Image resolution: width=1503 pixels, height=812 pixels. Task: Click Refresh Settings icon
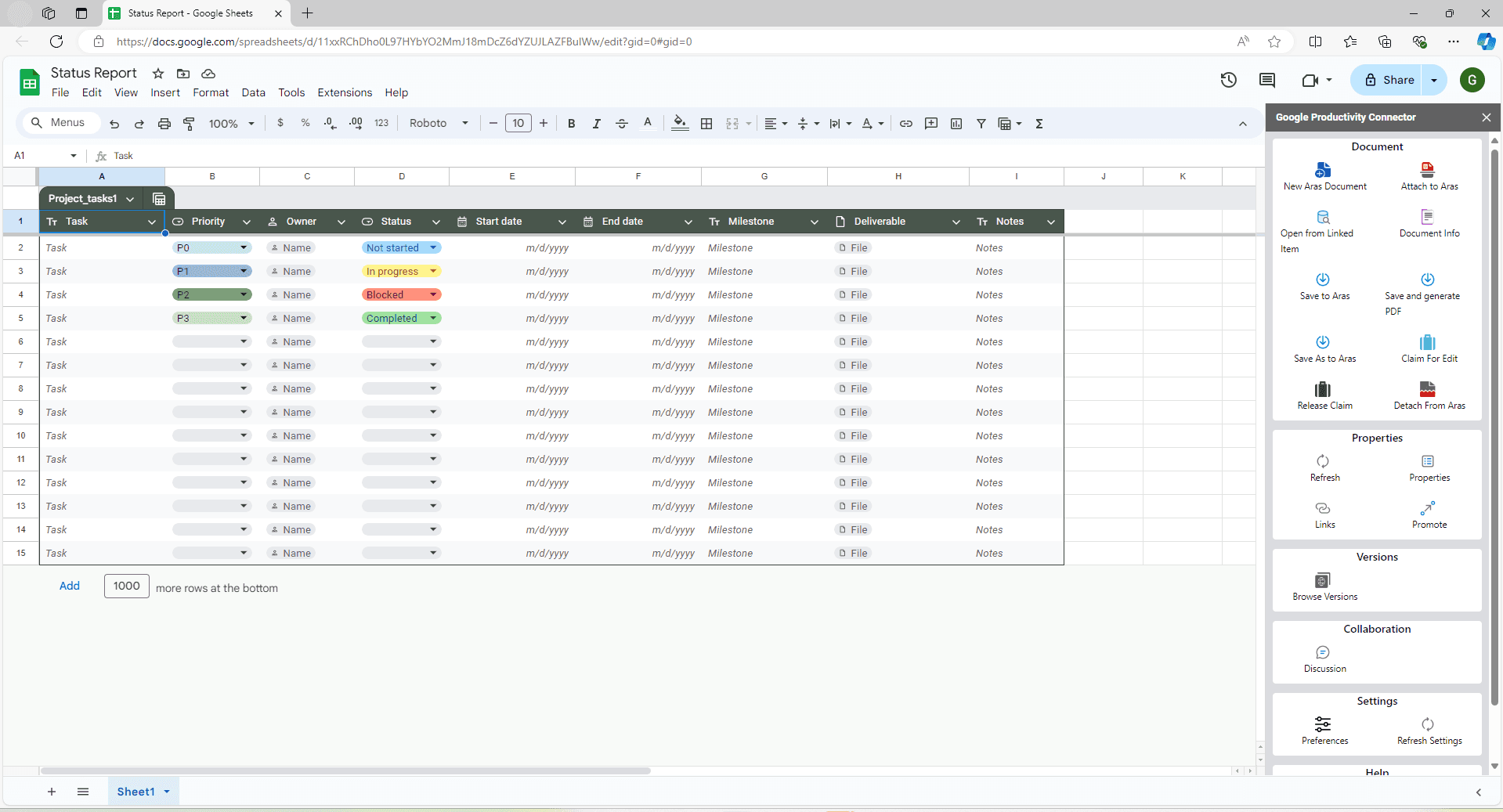pos(1428,724)
